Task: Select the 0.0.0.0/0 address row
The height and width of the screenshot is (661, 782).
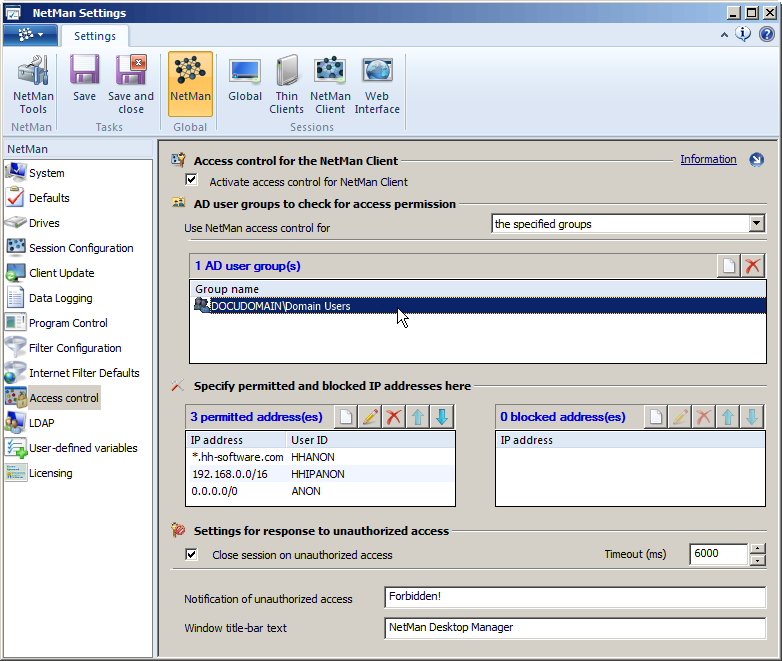Action: [x=320, y=491]
